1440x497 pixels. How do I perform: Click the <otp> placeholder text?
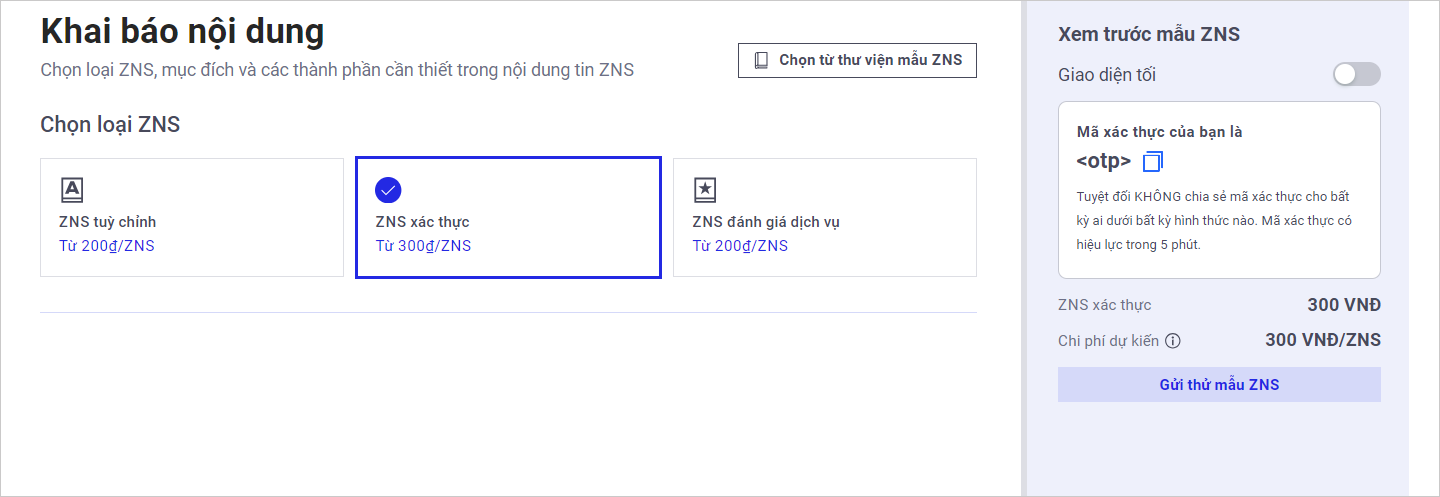tap(1104, 161)
